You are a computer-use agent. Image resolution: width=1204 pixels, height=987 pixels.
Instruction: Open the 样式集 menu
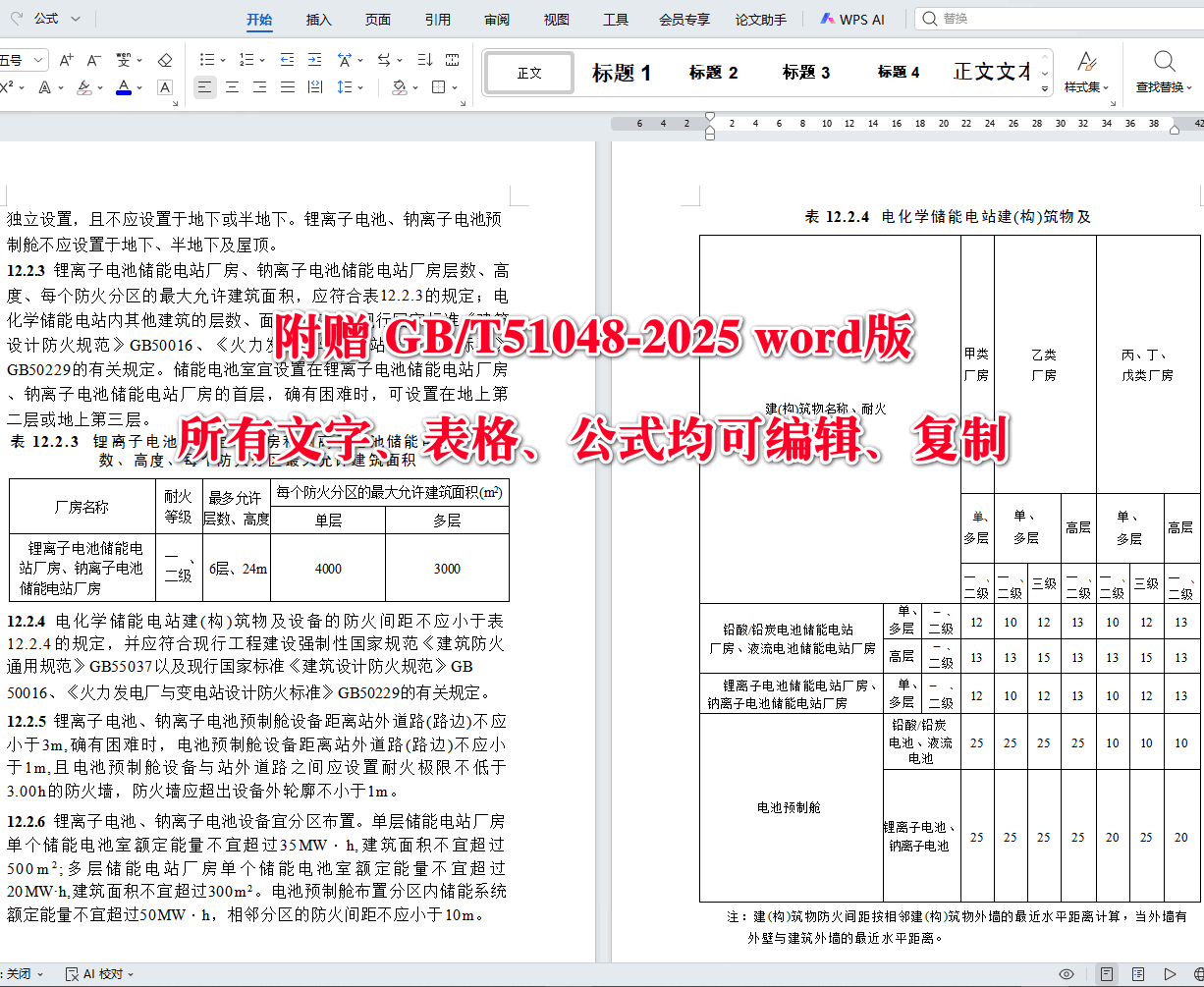1086,73
